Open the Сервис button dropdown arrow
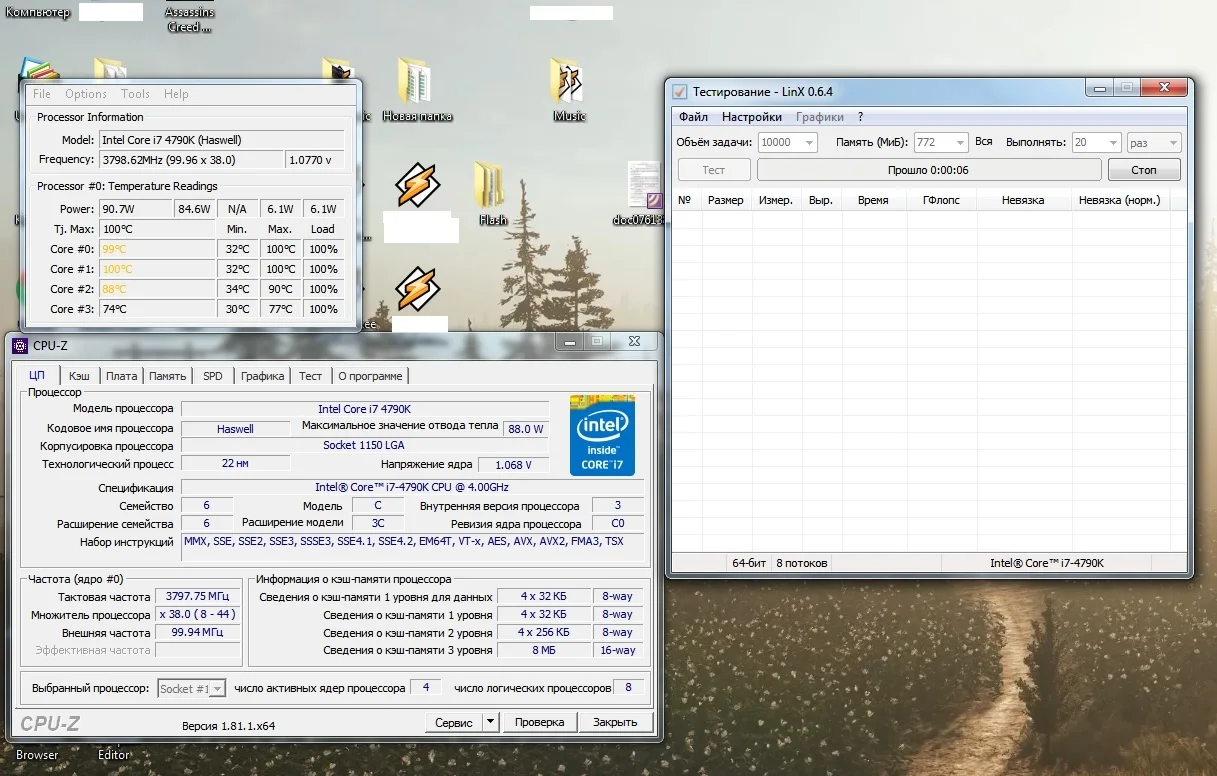 tap(490, 722)
